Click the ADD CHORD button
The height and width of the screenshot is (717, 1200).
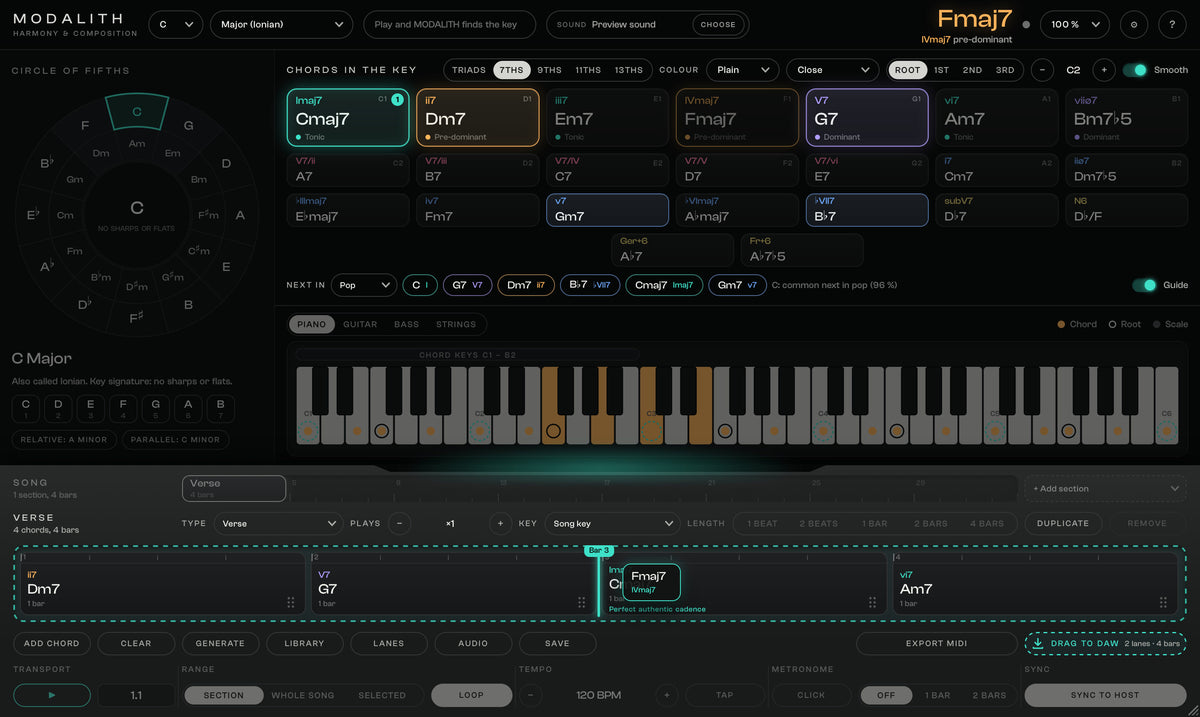click(x=52, y=643)
